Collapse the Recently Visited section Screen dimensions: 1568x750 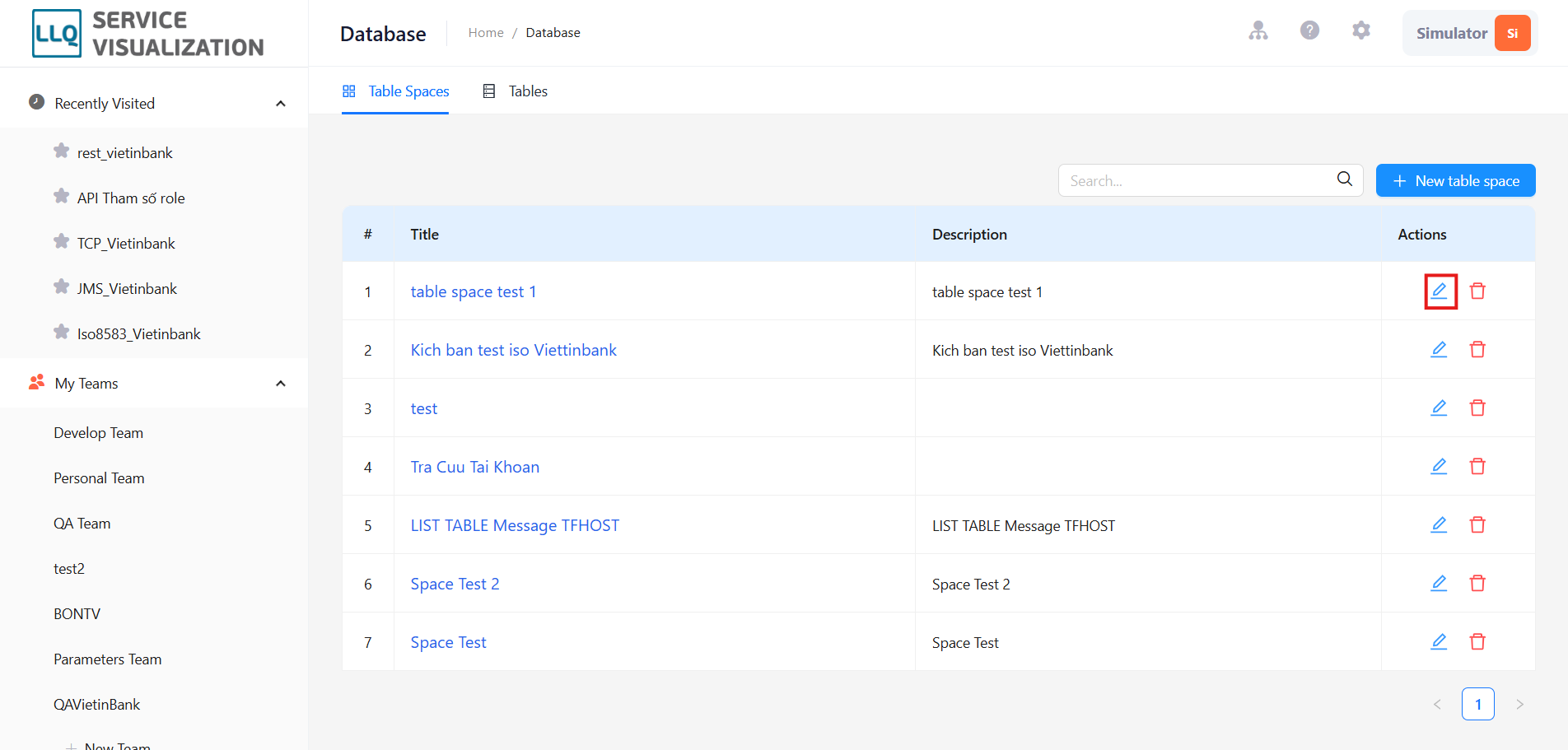280,104
